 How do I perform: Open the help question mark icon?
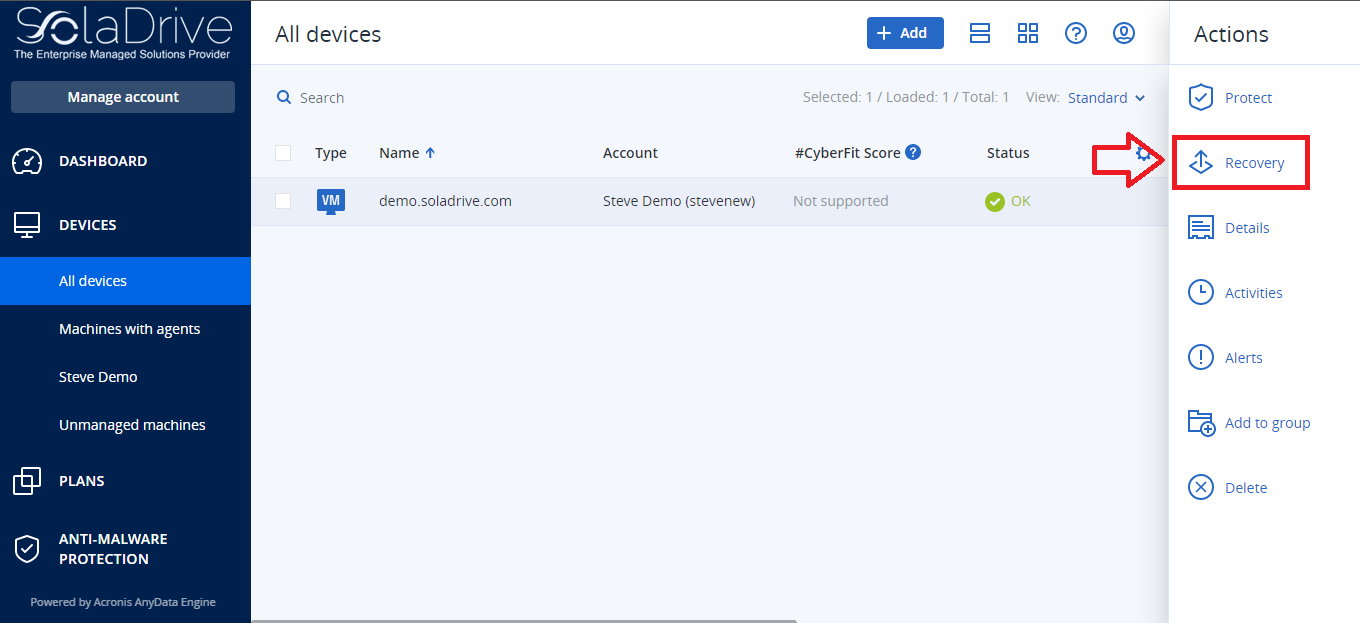click(1076, 33)
